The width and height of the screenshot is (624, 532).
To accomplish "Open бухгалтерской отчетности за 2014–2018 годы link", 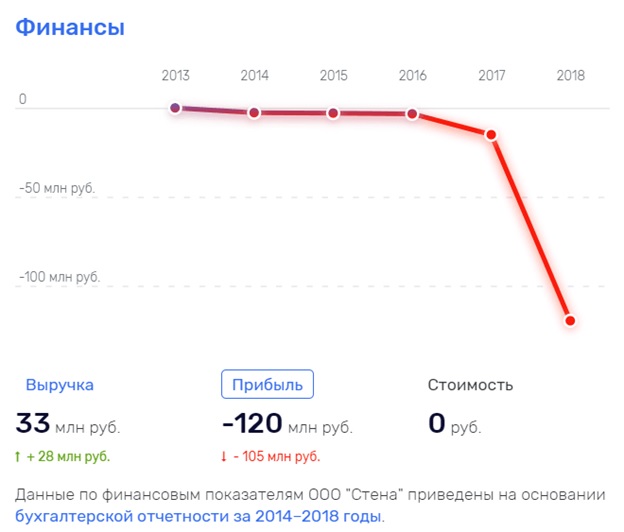I will pyautogui.click(x=199, y=516).
